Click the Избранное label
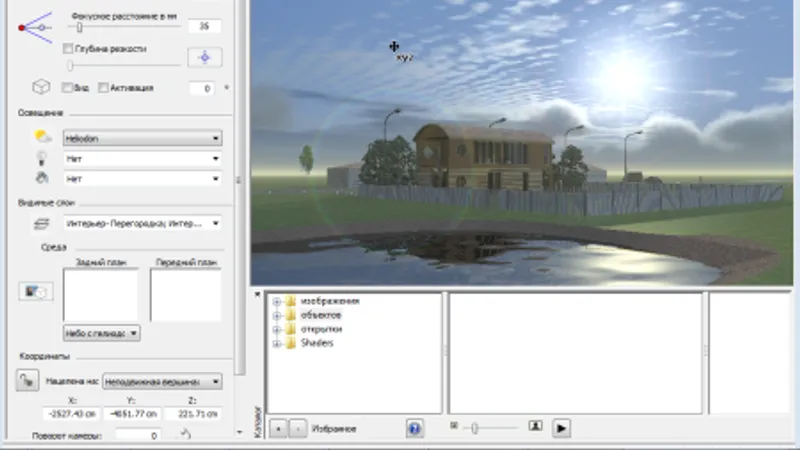The height and width of the screenshot is (450, 800). click(x=334, y=429)
